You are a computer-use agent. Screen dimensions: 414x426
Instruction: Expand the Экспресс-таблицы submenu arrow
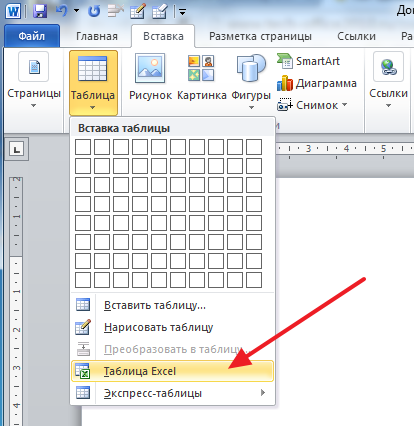click(263, 393)
